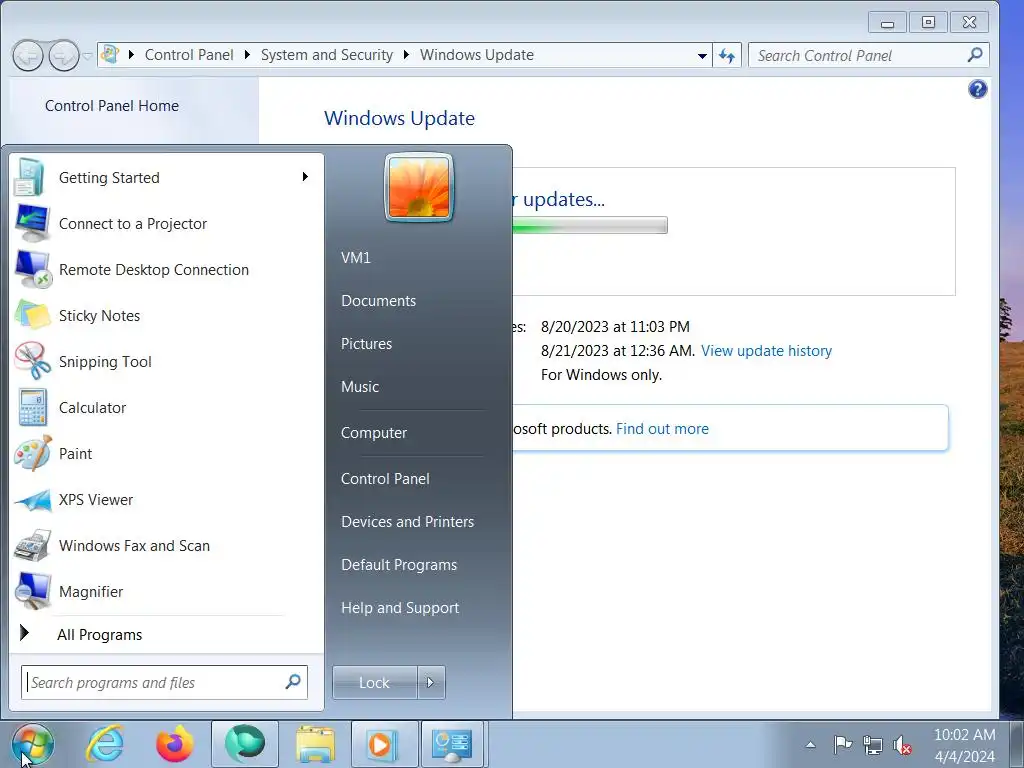Click the Control Panel icon in address bar
This screenshot has width=1024, height=768.
110,55
